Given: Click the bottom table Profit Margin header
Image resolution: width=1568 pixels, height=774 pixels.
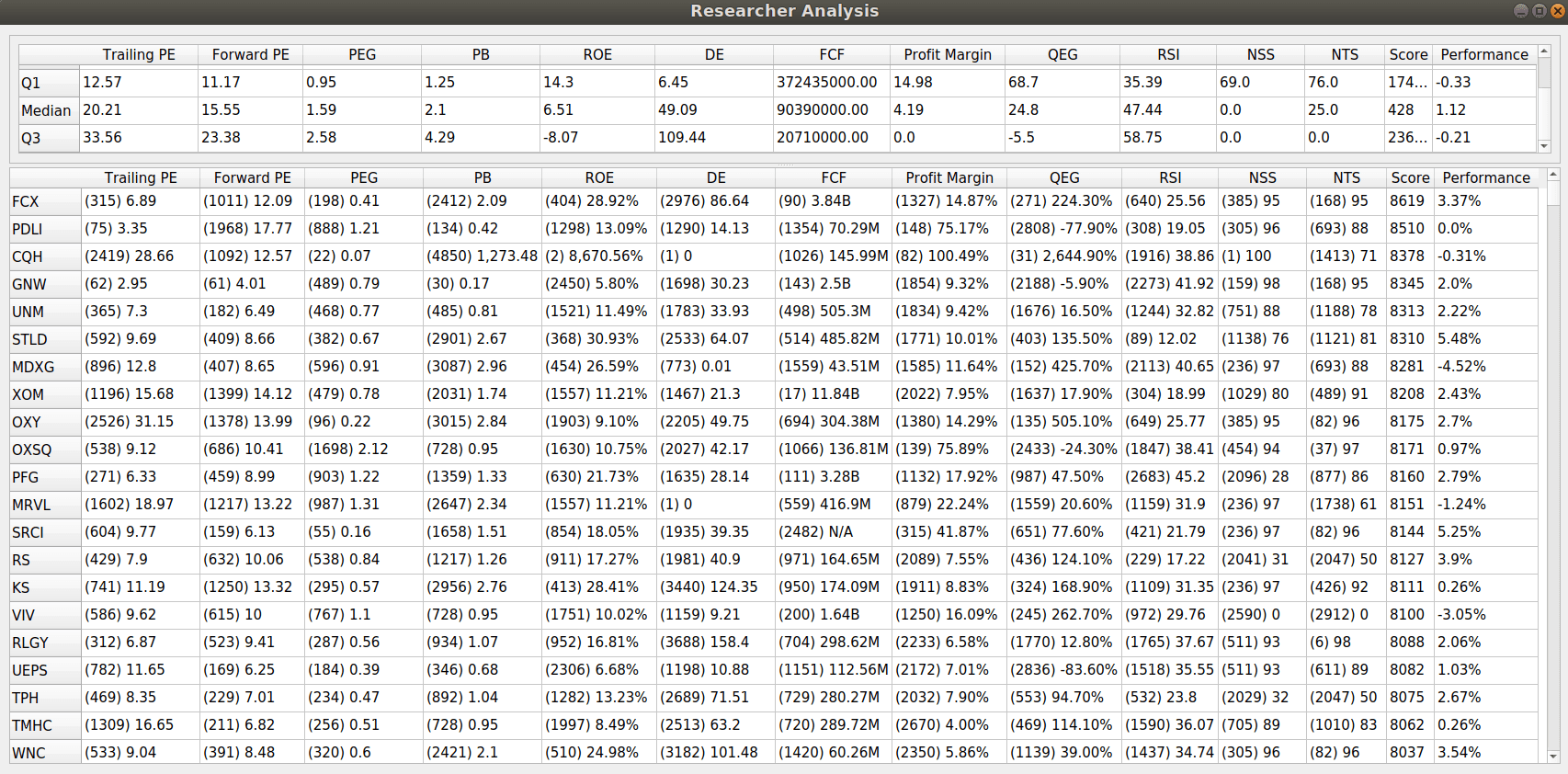Looking at the screenshot, I should [949, 177].
